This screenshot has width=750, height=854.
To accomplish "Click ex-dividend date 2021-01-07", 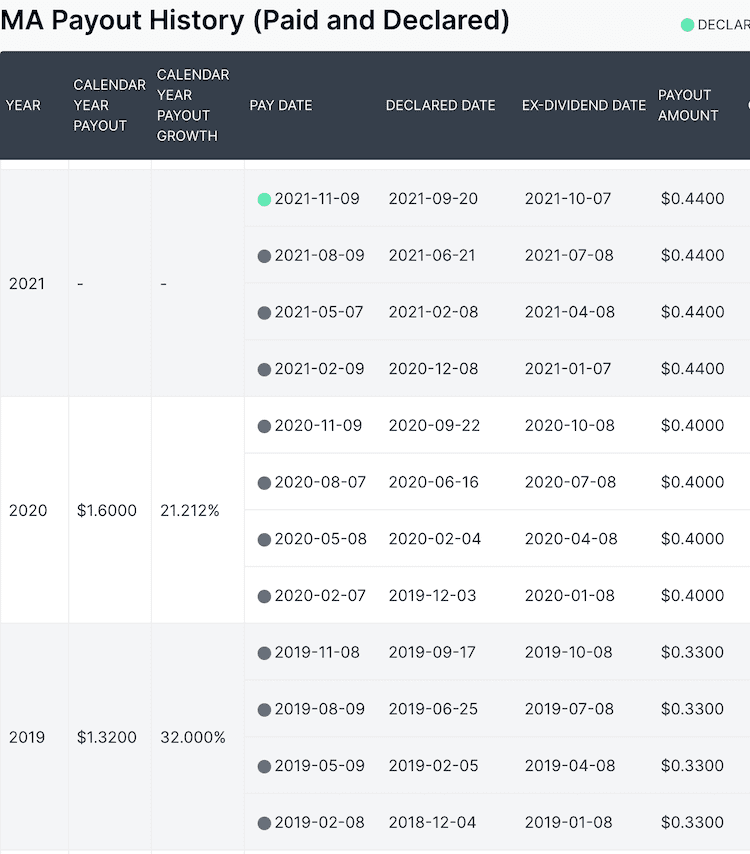I will 568,369.
